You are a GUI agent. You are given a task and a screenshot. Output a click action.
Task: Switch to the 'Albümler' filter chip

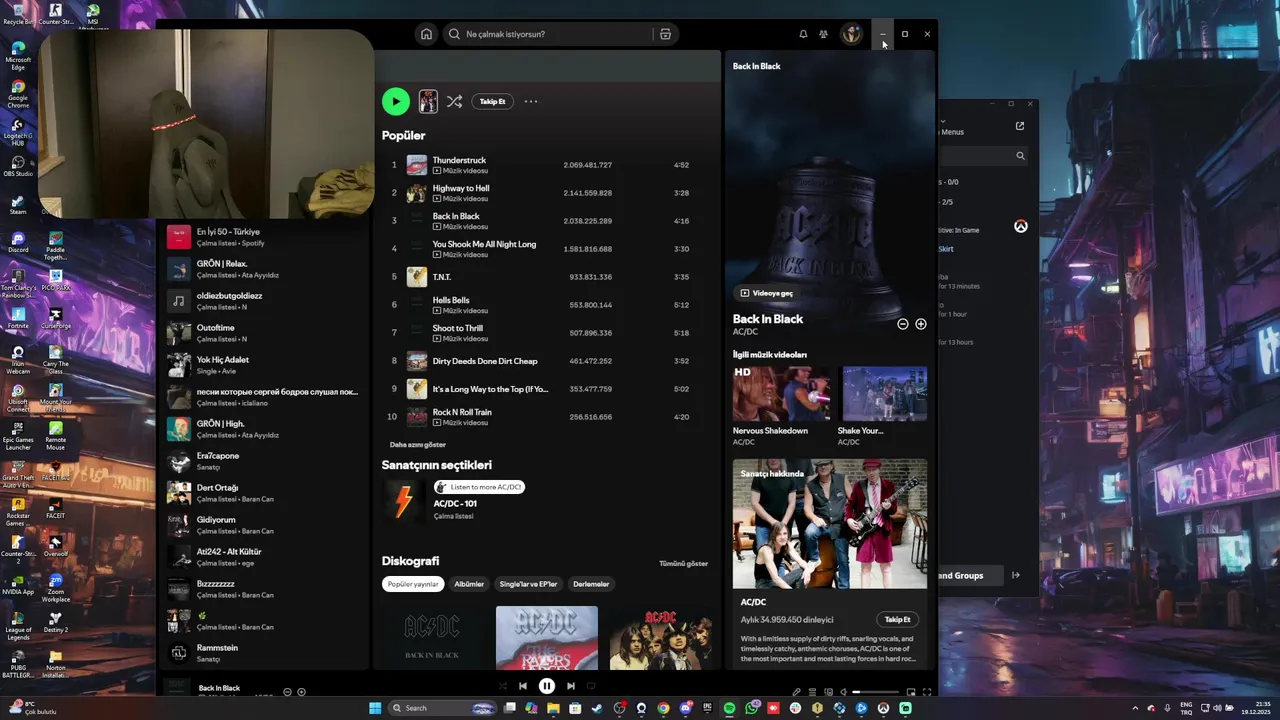click(x=469, y=584)
